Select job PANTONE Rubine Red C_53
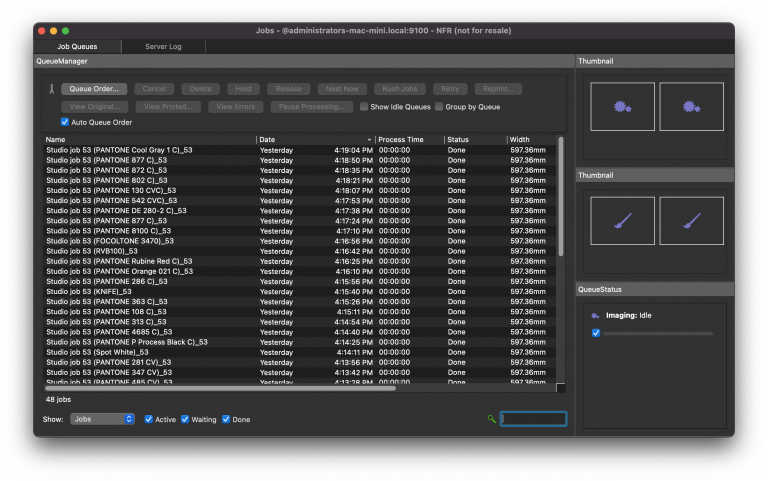Image resolution: width=768 pixels, height=481 pixels. pyautogui.click(x=300, y=262)
